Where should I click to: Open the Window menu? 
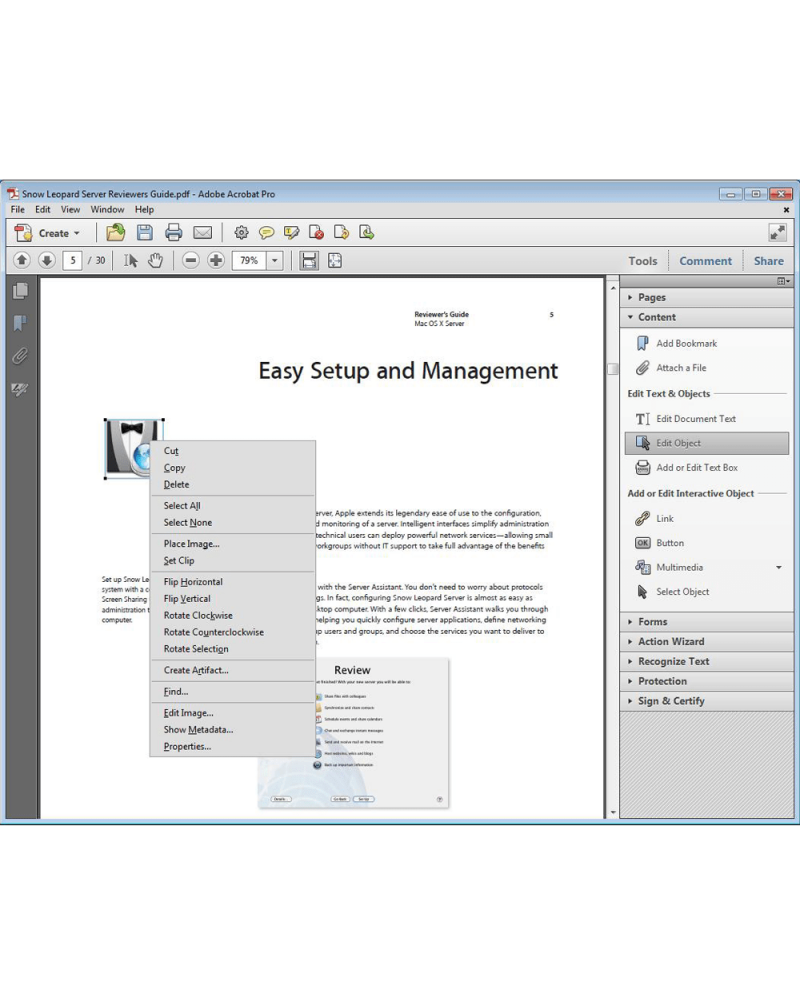107,209
